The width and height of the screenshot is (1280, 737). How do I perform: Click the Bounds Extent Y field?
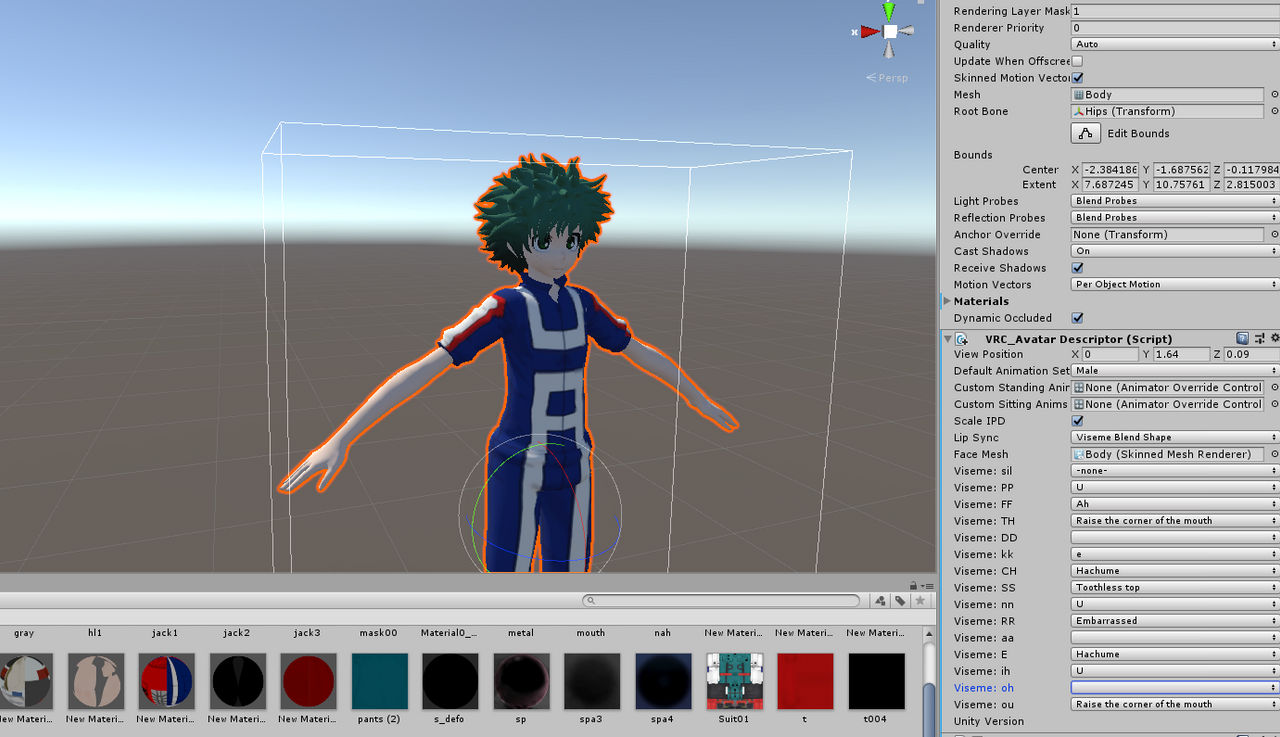pos(1182,185)
